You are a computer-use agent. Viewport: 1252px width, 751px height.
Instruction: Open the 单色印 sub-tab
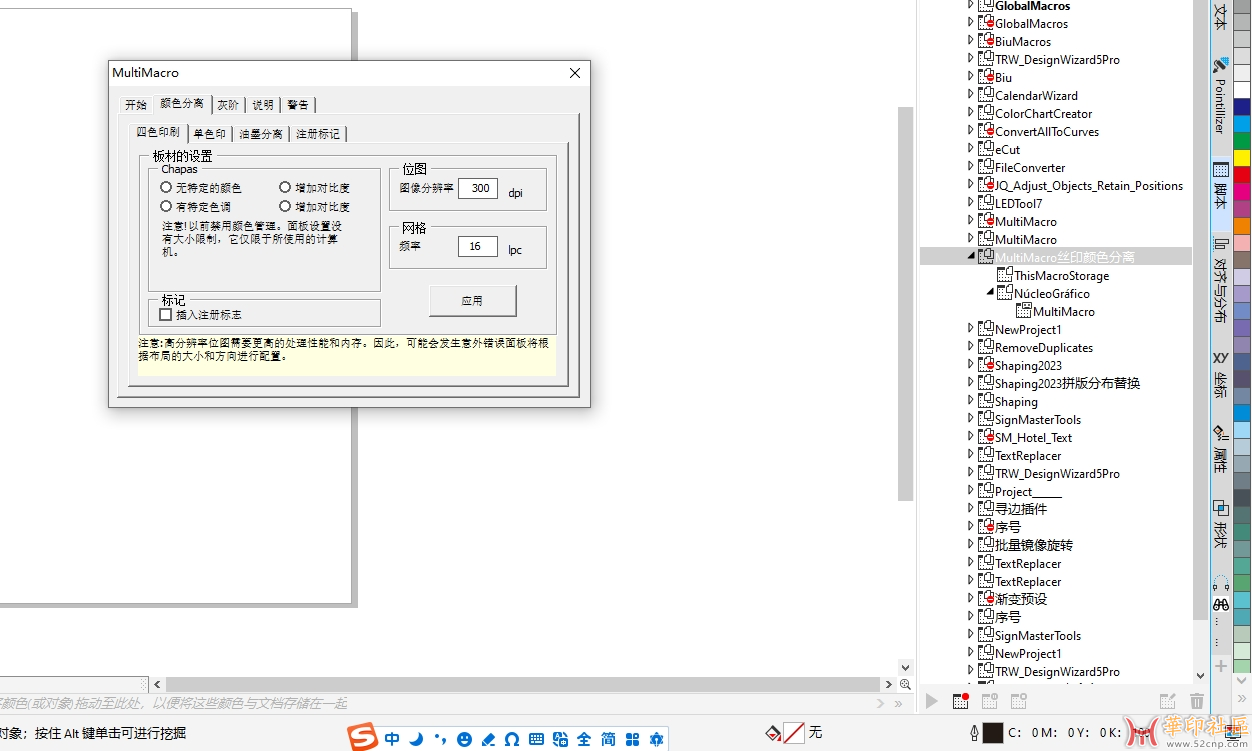click(x=209, y=134)
